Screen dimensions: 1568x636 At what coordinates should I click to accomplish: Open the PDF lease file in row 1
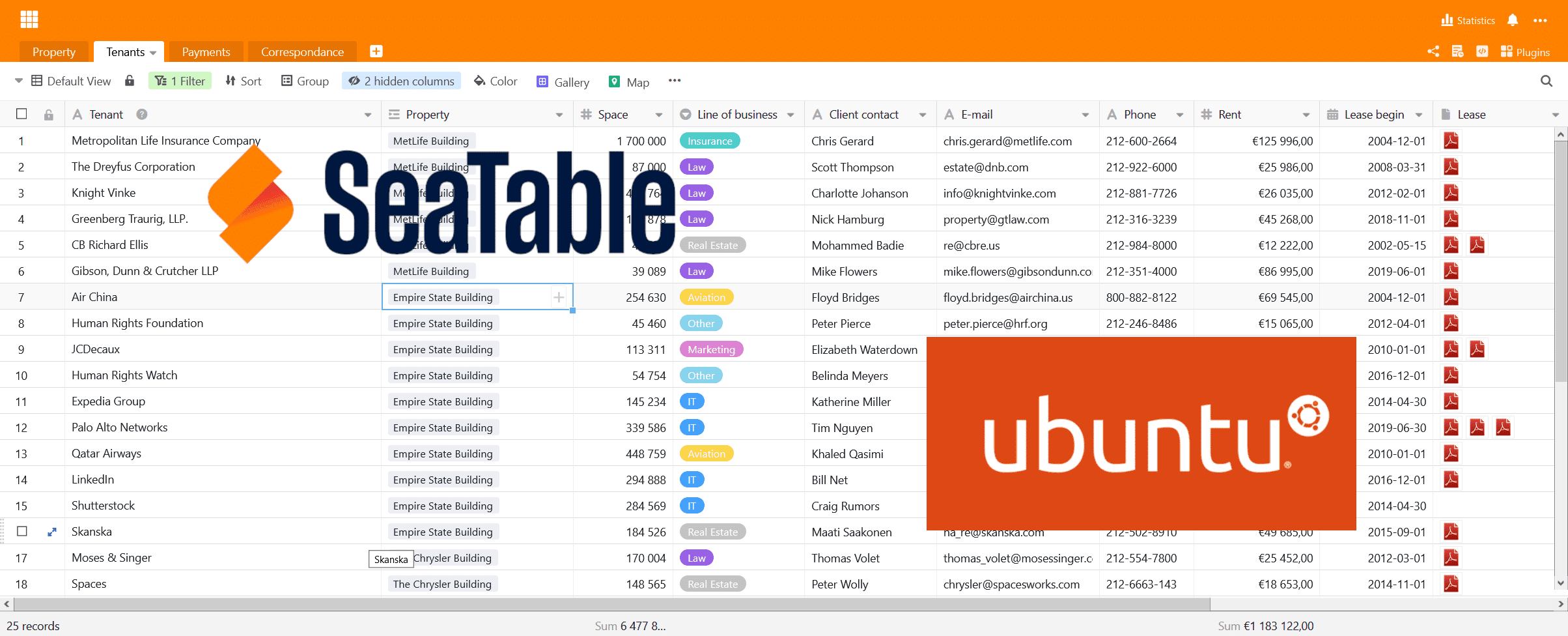point(1451,141)
